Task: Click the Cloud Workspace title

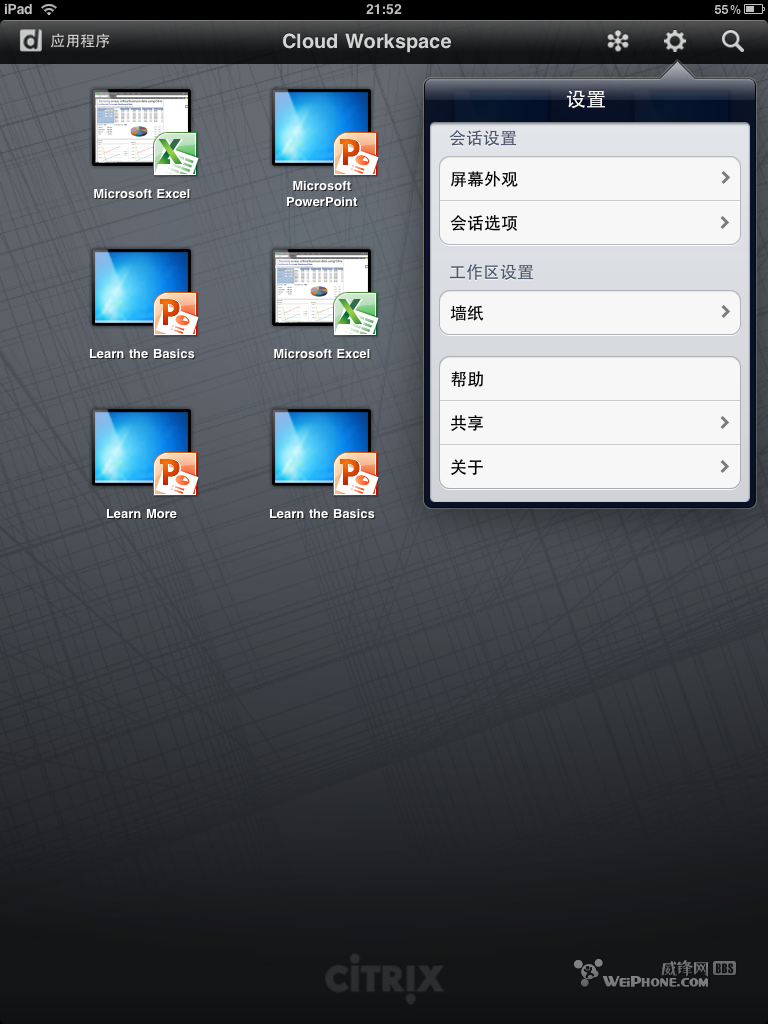Action: [366, 42]
